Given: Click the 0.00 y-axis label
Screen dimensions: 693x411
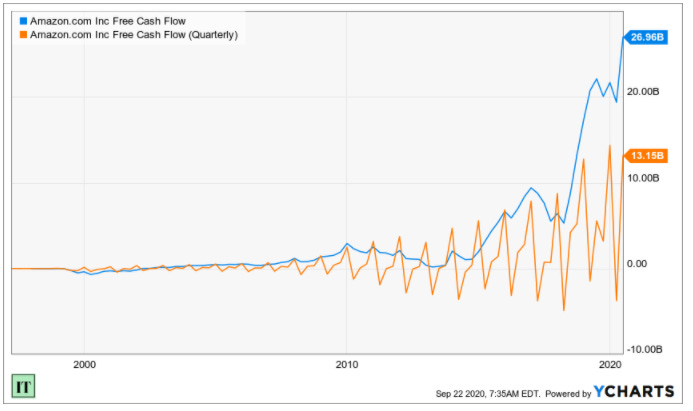Looking at the screenshot, I should 637,264.
